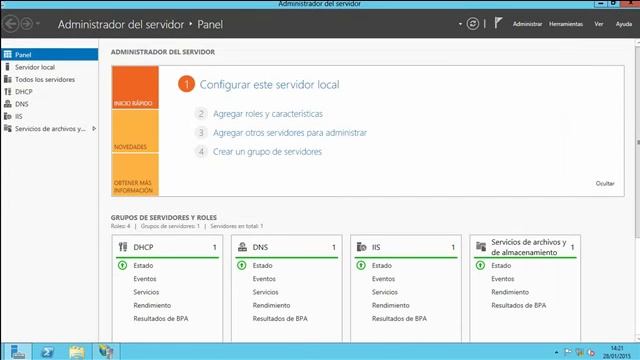Click Crear un grupo de servidores

pos(267,151)
